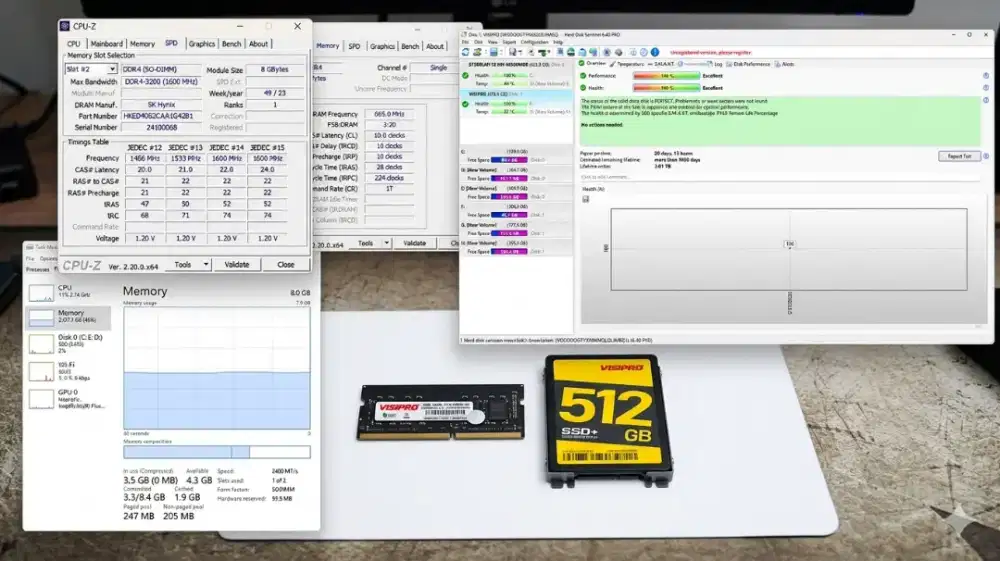Click the unregistered version please register link
The image size is (1000, 561).
click(x=710, y=52)
